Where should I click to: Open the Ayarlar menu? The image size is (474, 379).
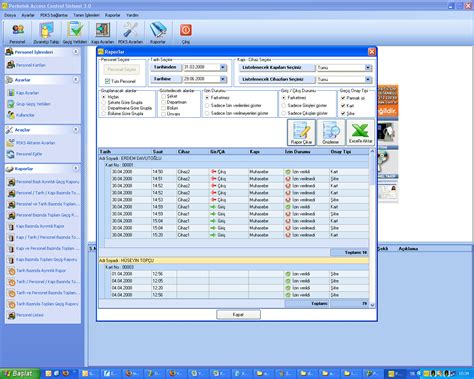pyautogui.click(x=28, y=15)
